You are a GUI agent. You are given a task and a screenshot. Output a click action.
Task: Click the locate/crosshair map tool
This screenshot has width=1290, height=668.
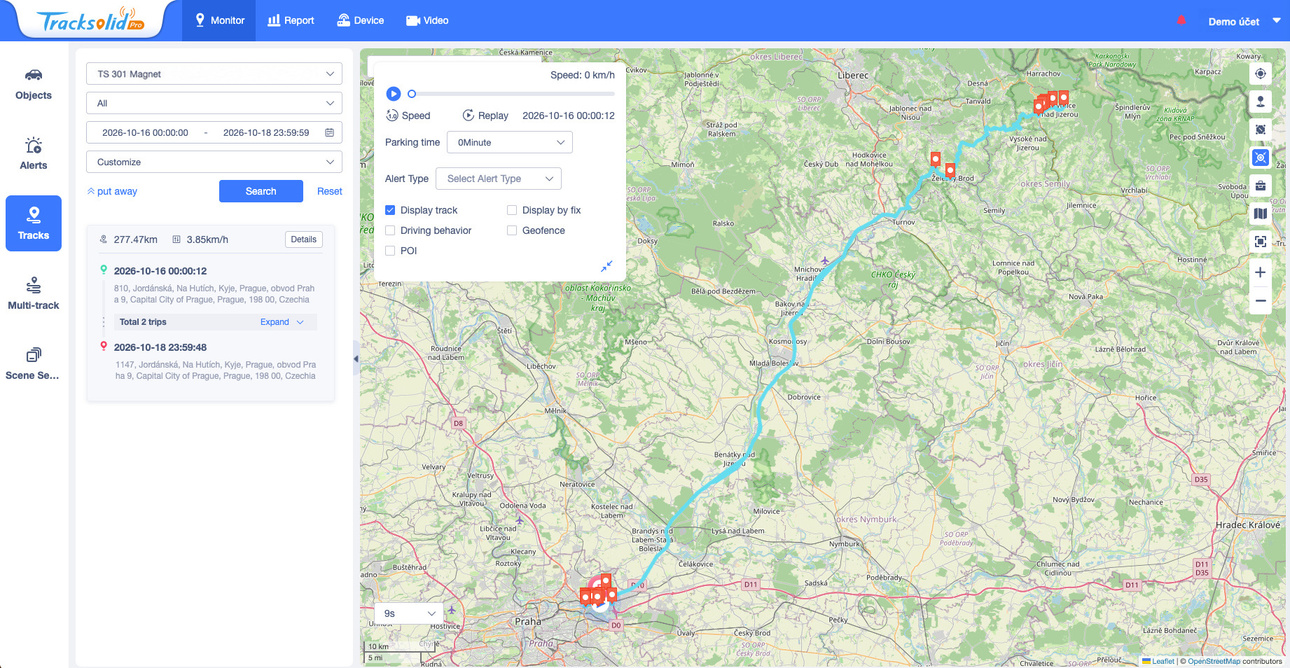[1260, 73]
